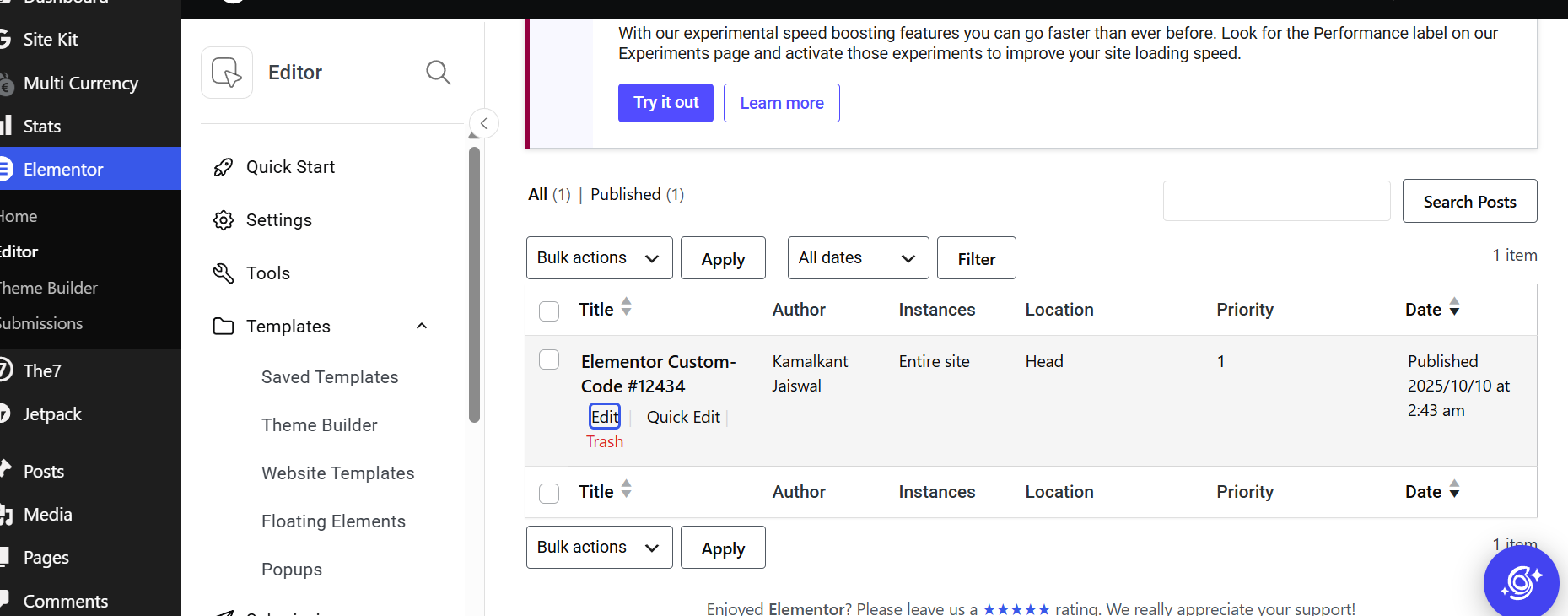This screenshot has width=1568, height=616.
Task: Open Floating Elements item
Action: [334, 521]
